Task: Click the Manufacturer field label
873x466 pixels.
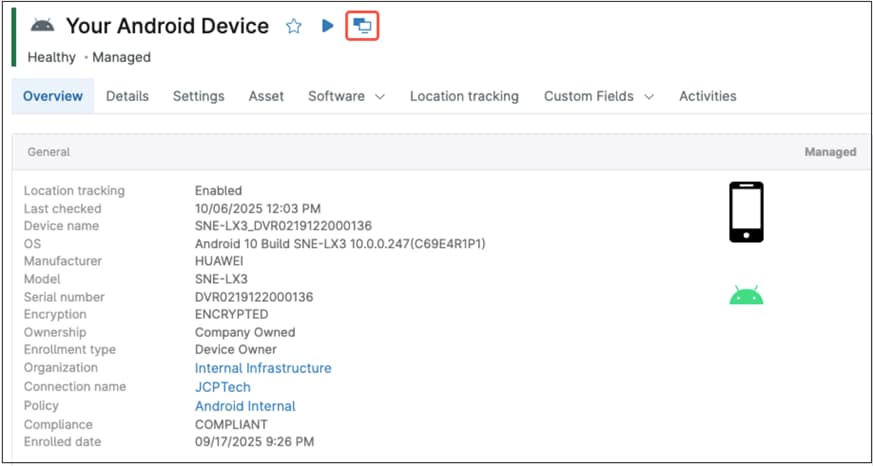Action: pyautogui.click(x=63, y=261)
